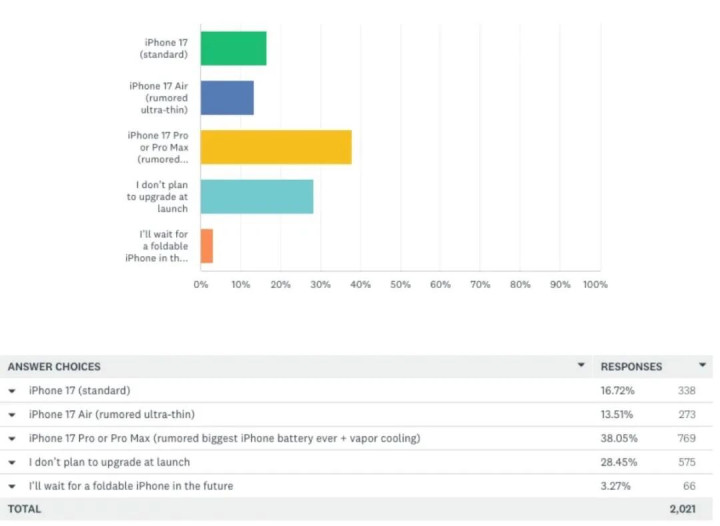720x526 pixels.
Task: Click the 338 response count
Action: coord(686,391)
